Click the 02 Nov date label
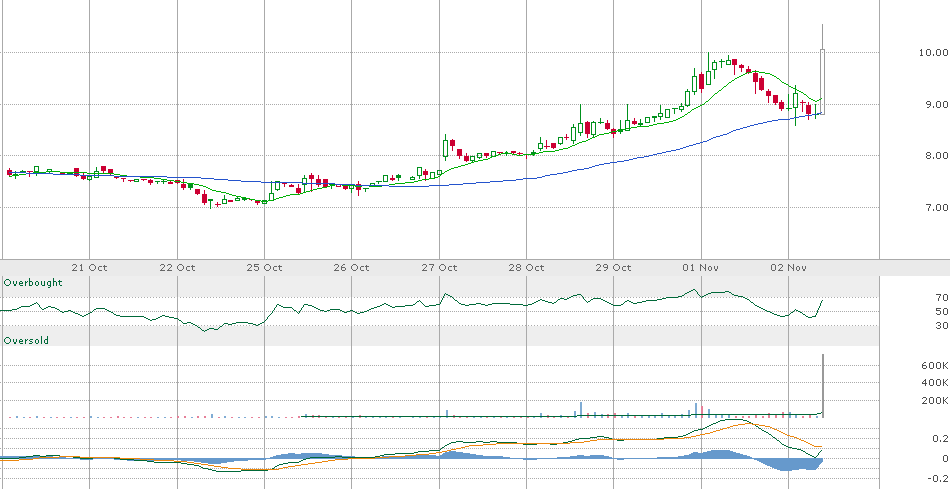The height and width of the screenshot is (489, 950). click(789, 267)
